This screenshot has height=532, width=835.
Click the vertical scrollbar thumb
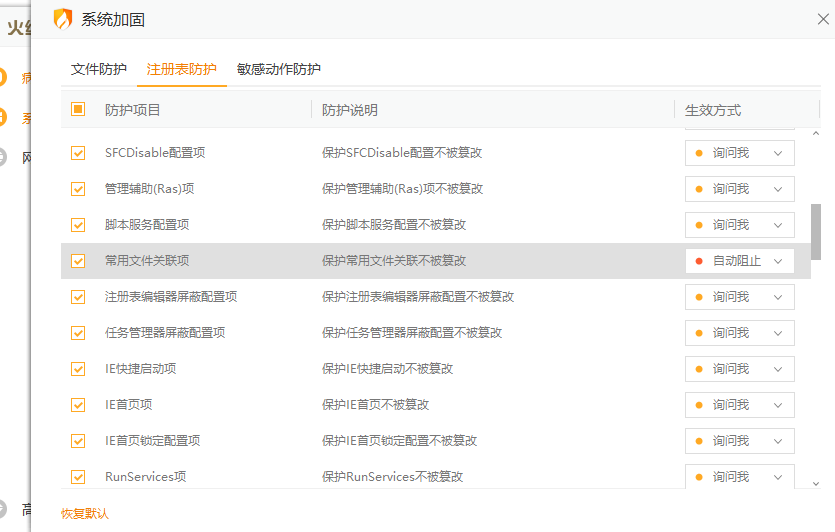pyautogui.click(x=816, y=232)
